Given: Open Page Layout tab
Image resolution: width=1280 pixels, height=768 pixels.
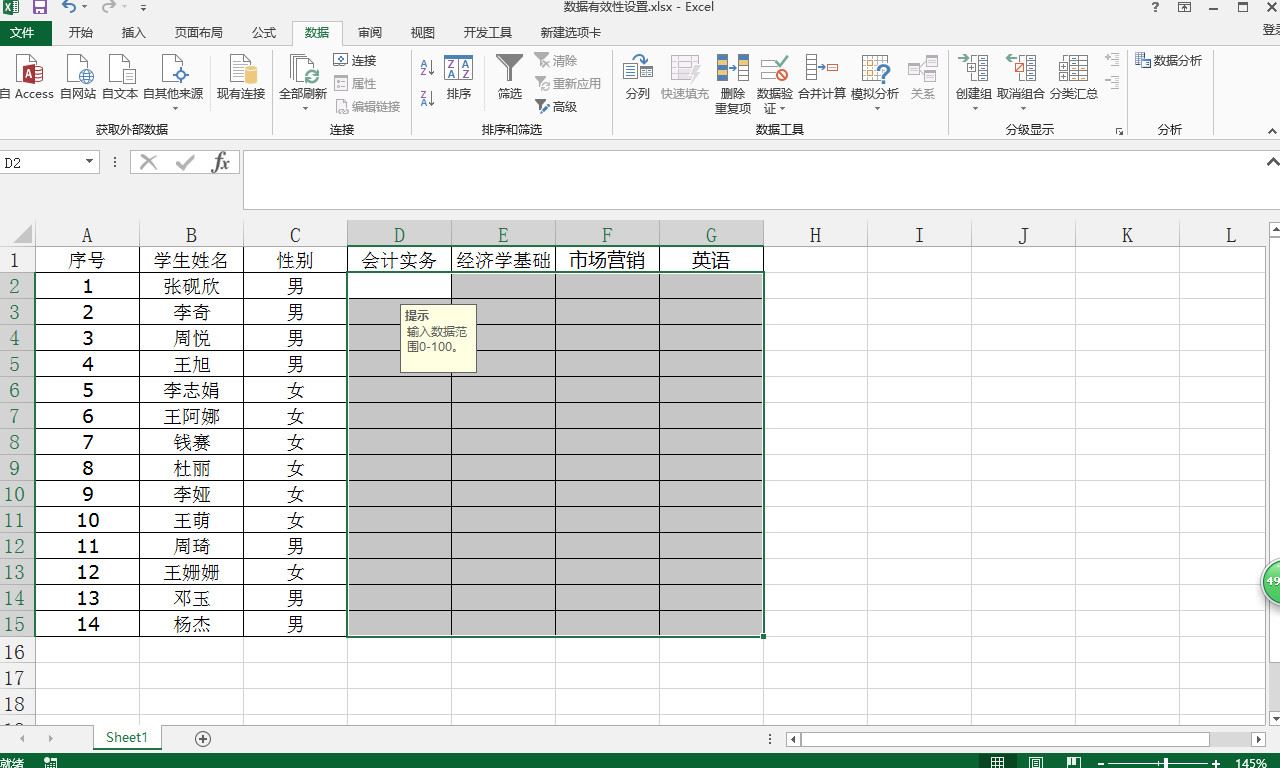Looking at the screenshot, I should click(x=199, y=32).
